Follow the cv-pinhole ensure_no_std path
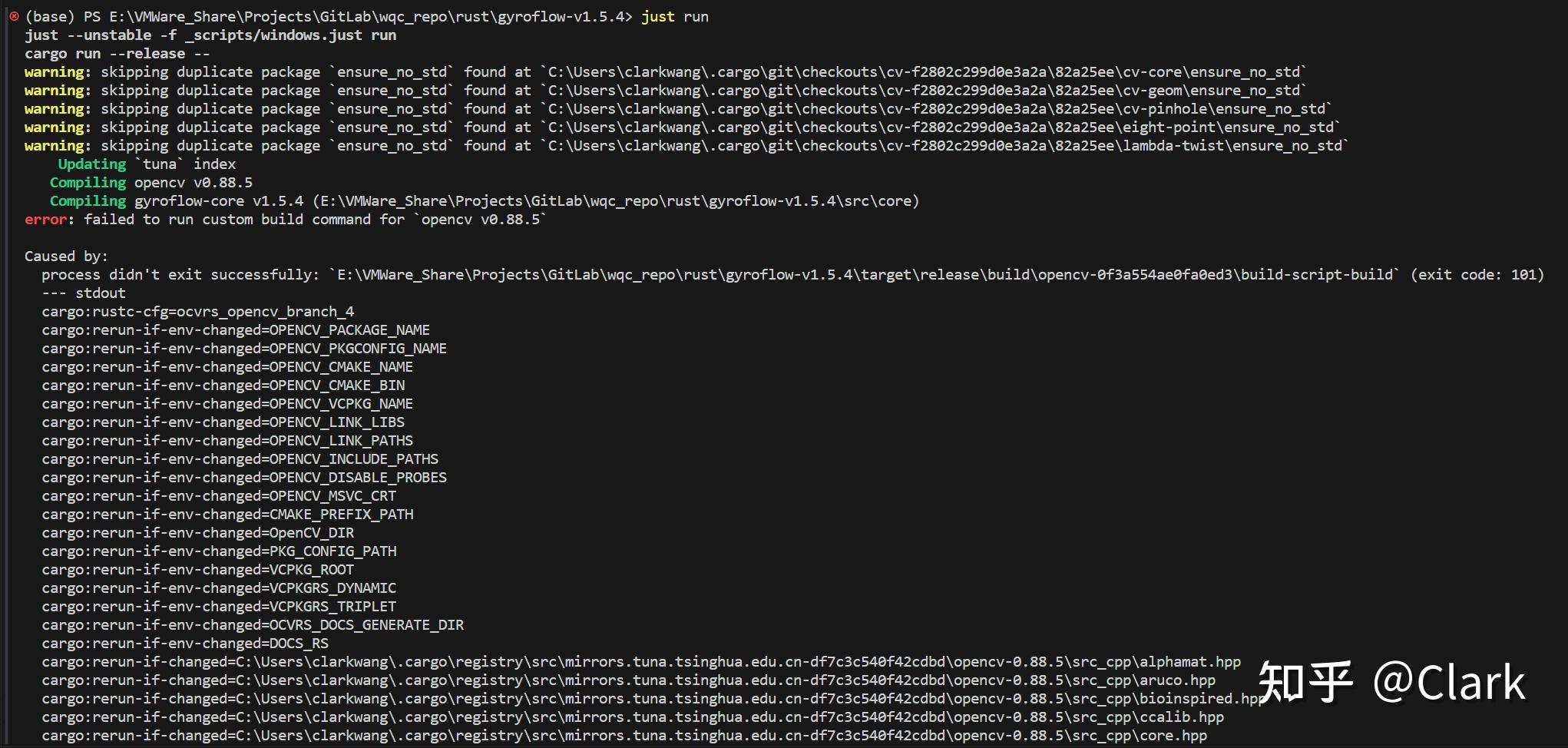Image resolution: width=1568 pixels, height=748 pixels. pos(936,109)
